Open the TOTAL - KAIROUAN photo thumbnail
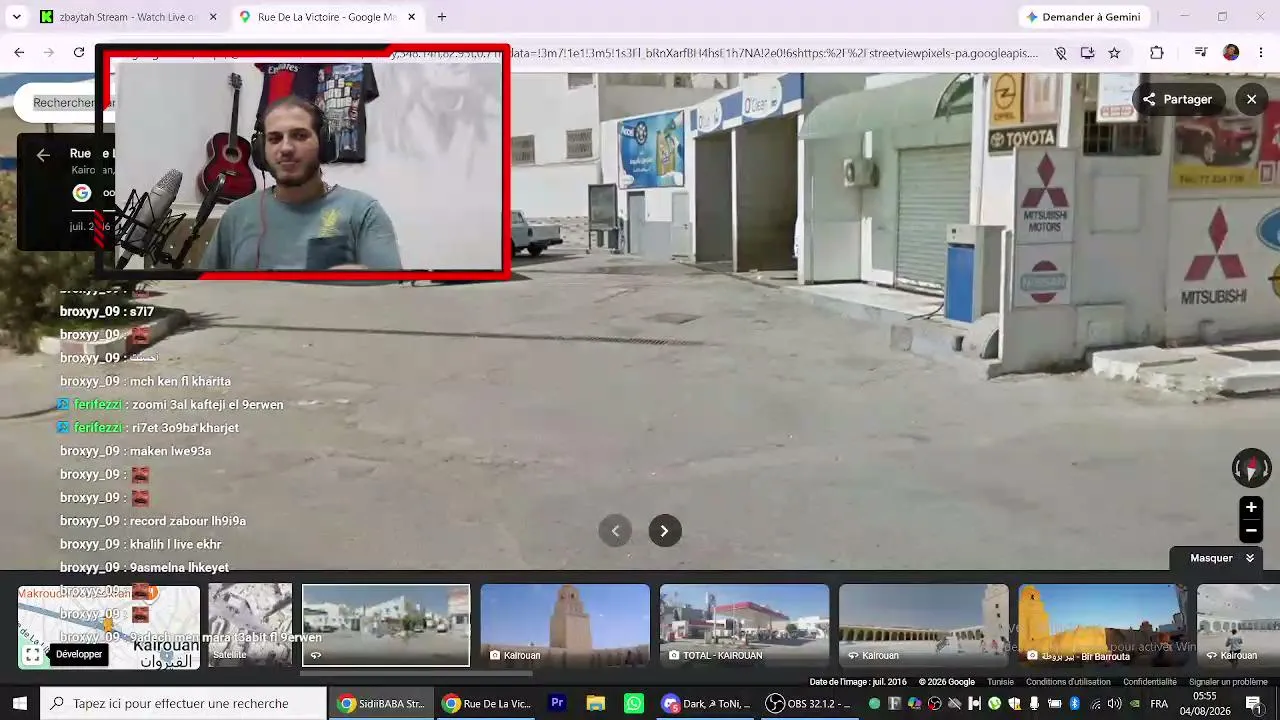Viewport: 1280px width, 720px height. [744, 625]
